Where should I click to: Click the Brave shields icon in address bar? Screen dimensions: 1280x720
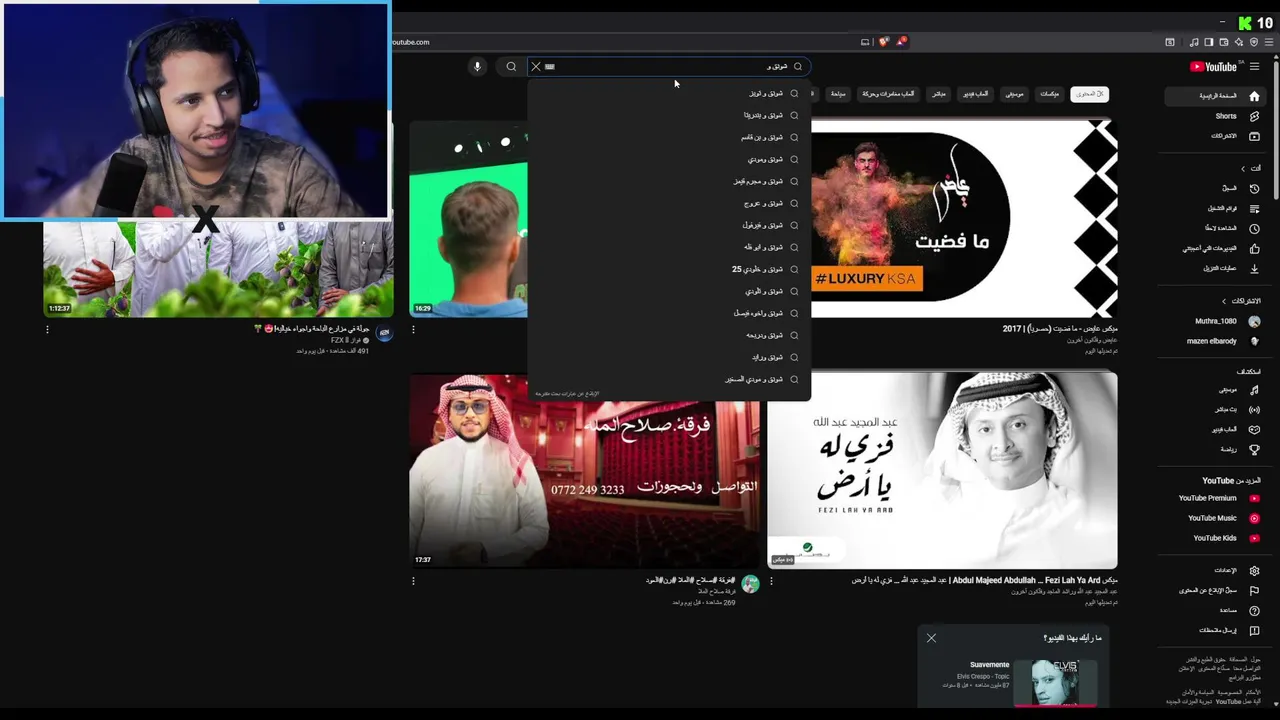point(883,42)
